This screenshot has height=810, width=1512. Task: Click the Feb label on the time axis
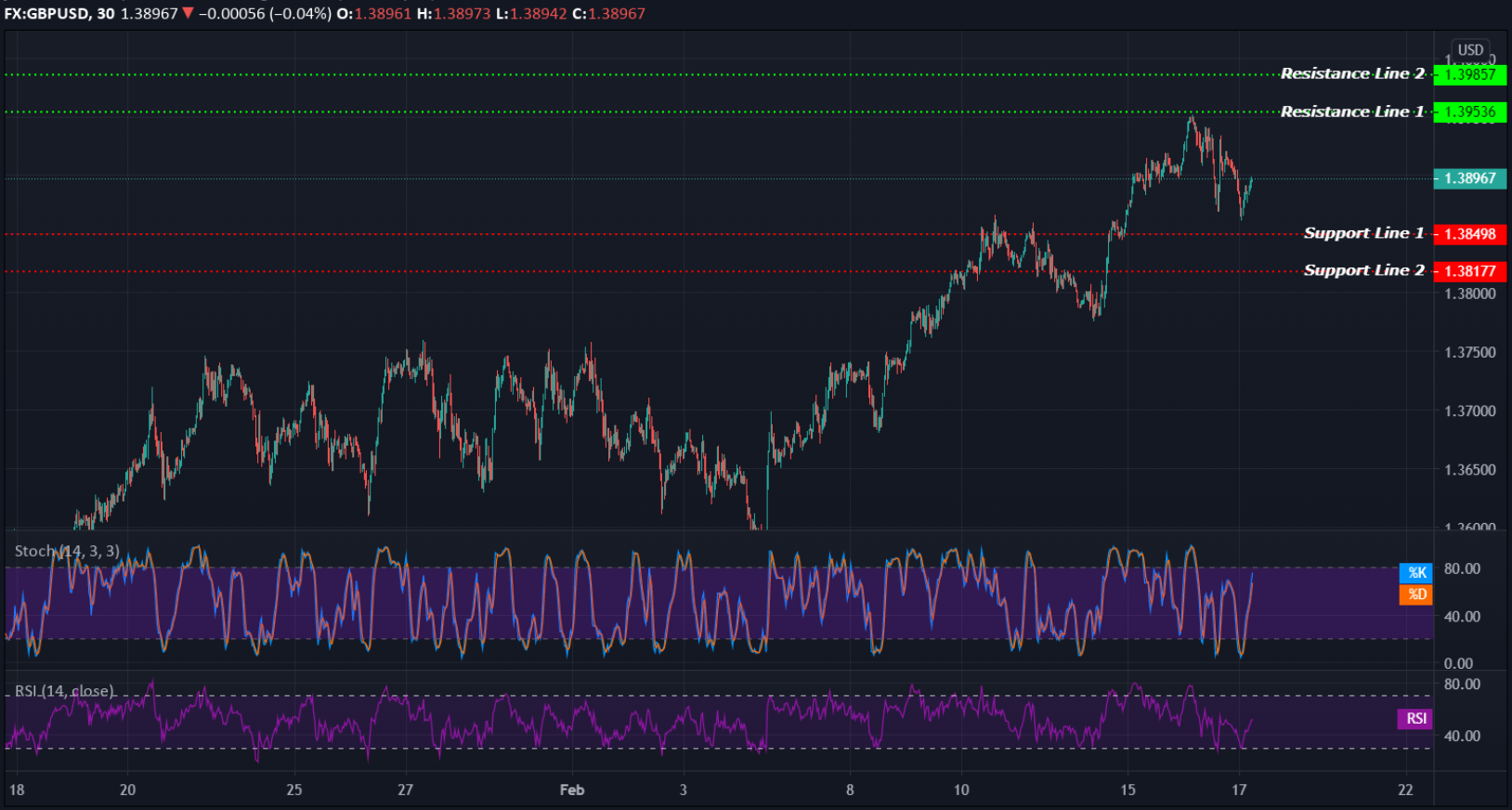(x=572, y=790)
